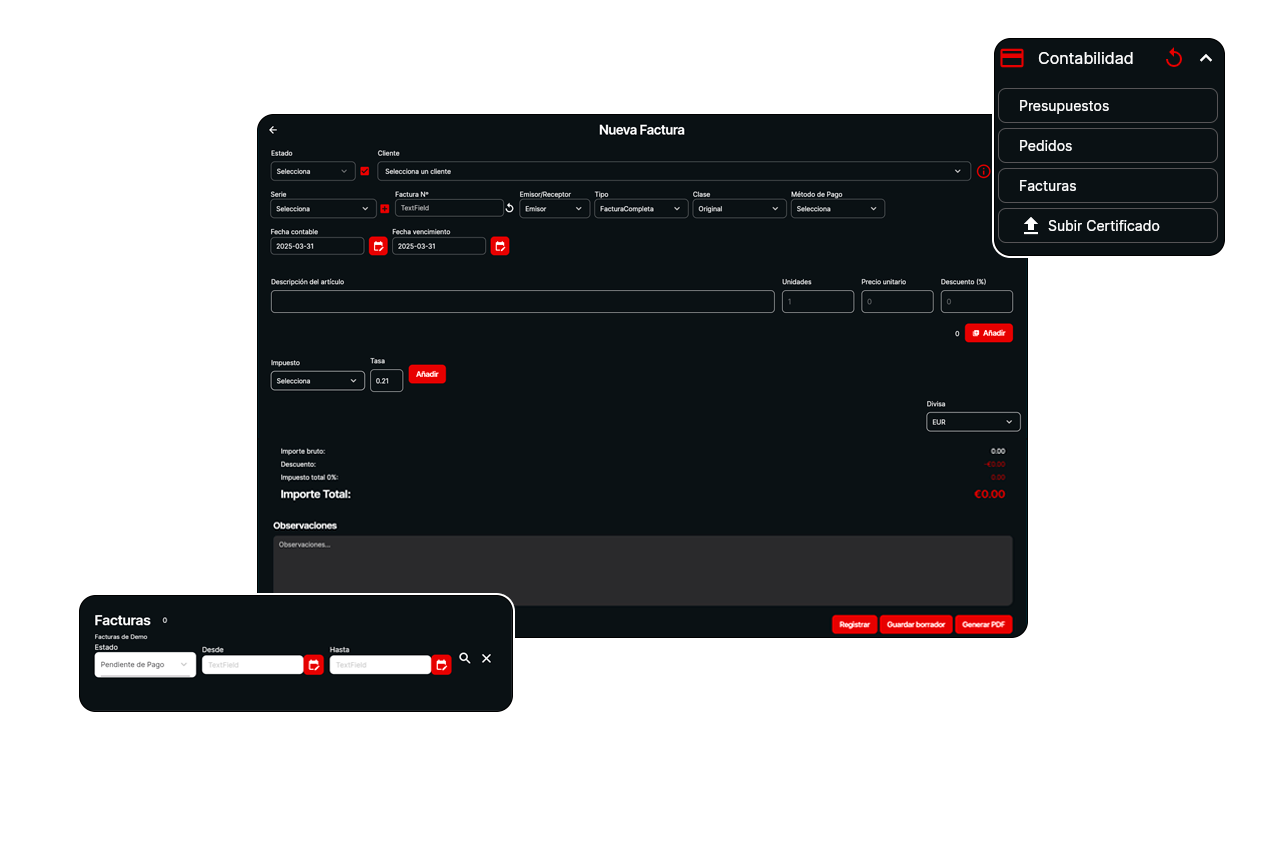The width and height of the screenshot is (1285, 850).
Task: Reset the Factura Nº number with the refresh icon
Action: [509, 209]
